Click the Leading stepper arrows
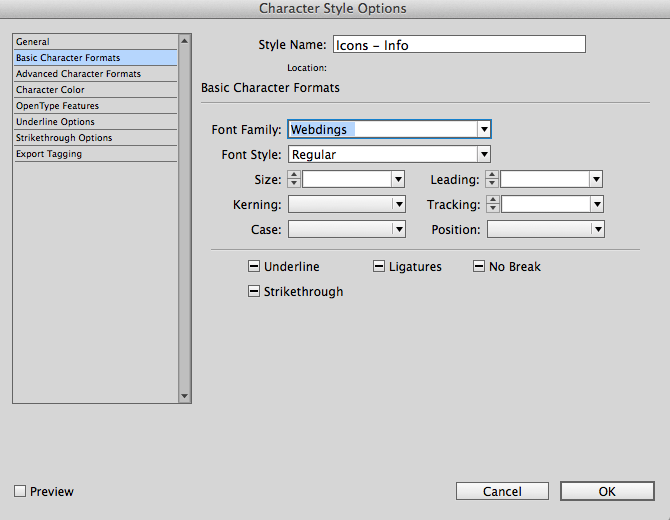The image size is (670, 520). [x=491, y=179]
